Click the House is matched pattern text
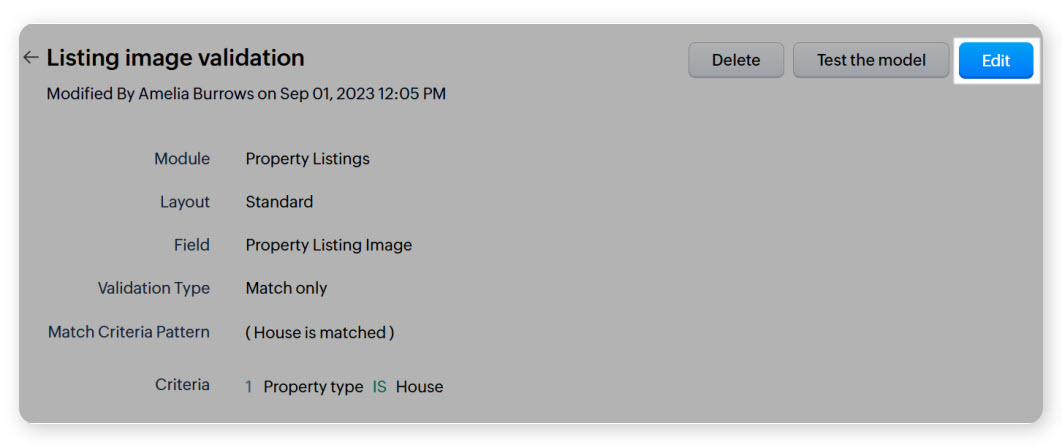Viewport: 1062px width, 446px height. tap(320, 332)
